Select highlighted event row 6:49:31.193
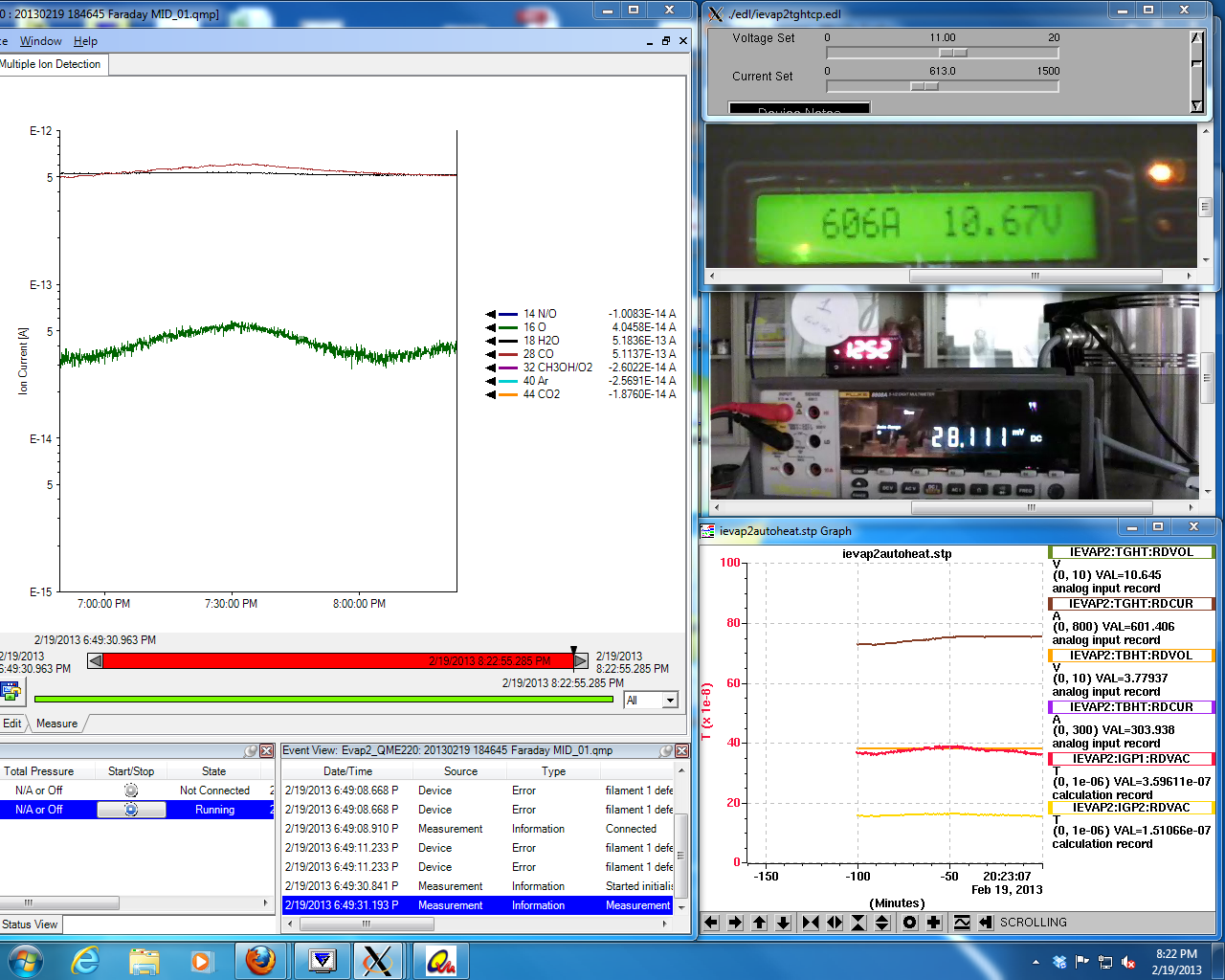The width and height of the screenshot is (1225, 980). tap(479, 905)
